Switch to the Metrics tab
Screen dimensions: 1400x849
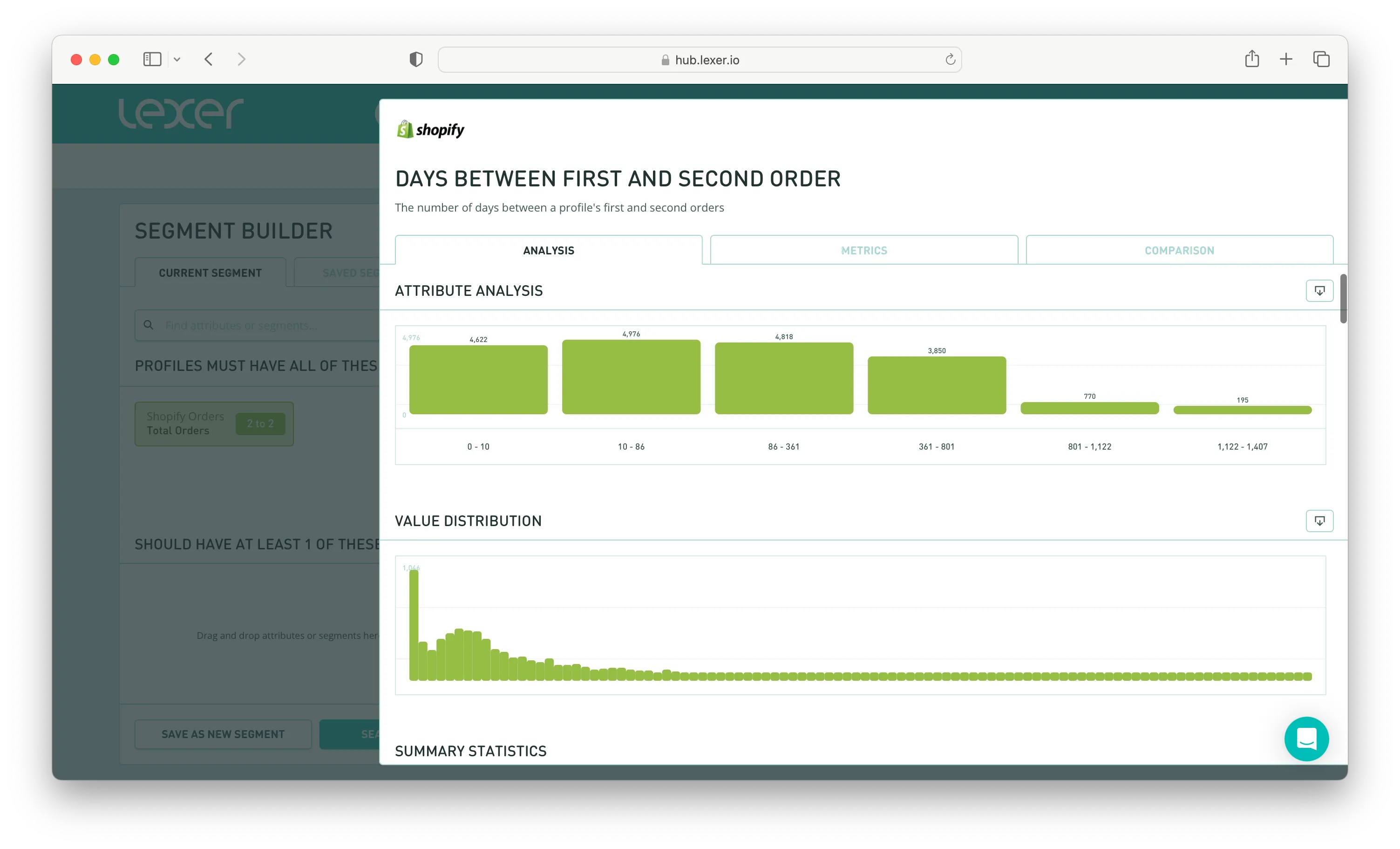click(x=863, y=250)
